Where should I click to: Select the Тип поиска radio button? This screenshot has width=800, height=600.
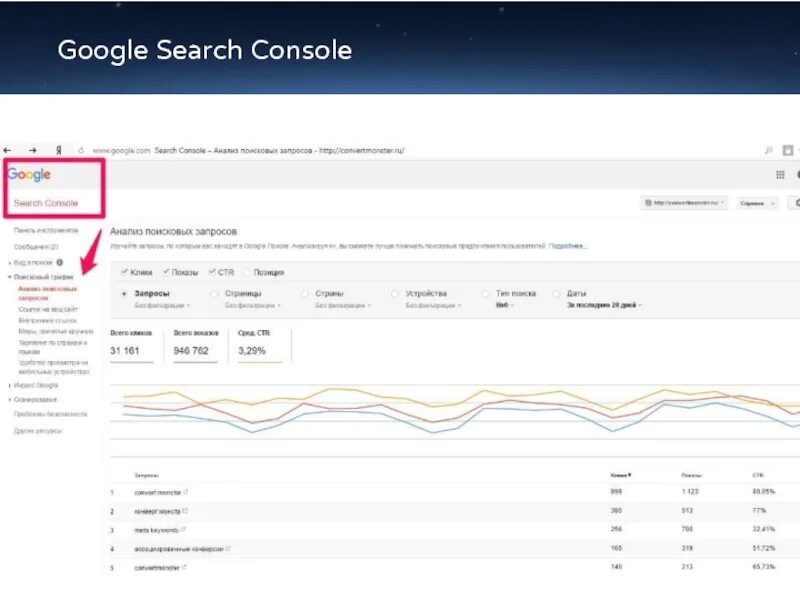(485, 294)
